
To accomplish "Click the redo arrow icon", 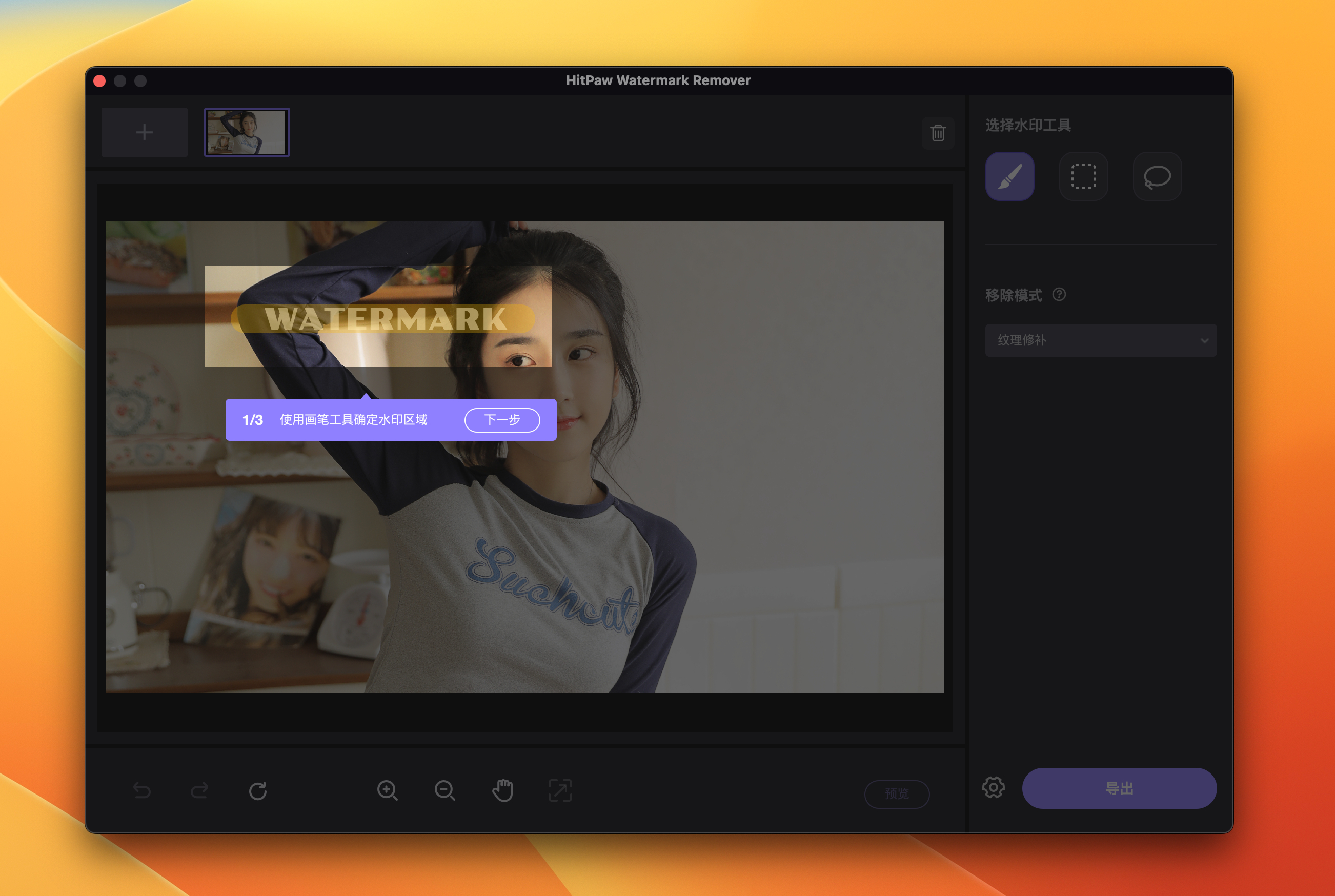I will [199, 791].
